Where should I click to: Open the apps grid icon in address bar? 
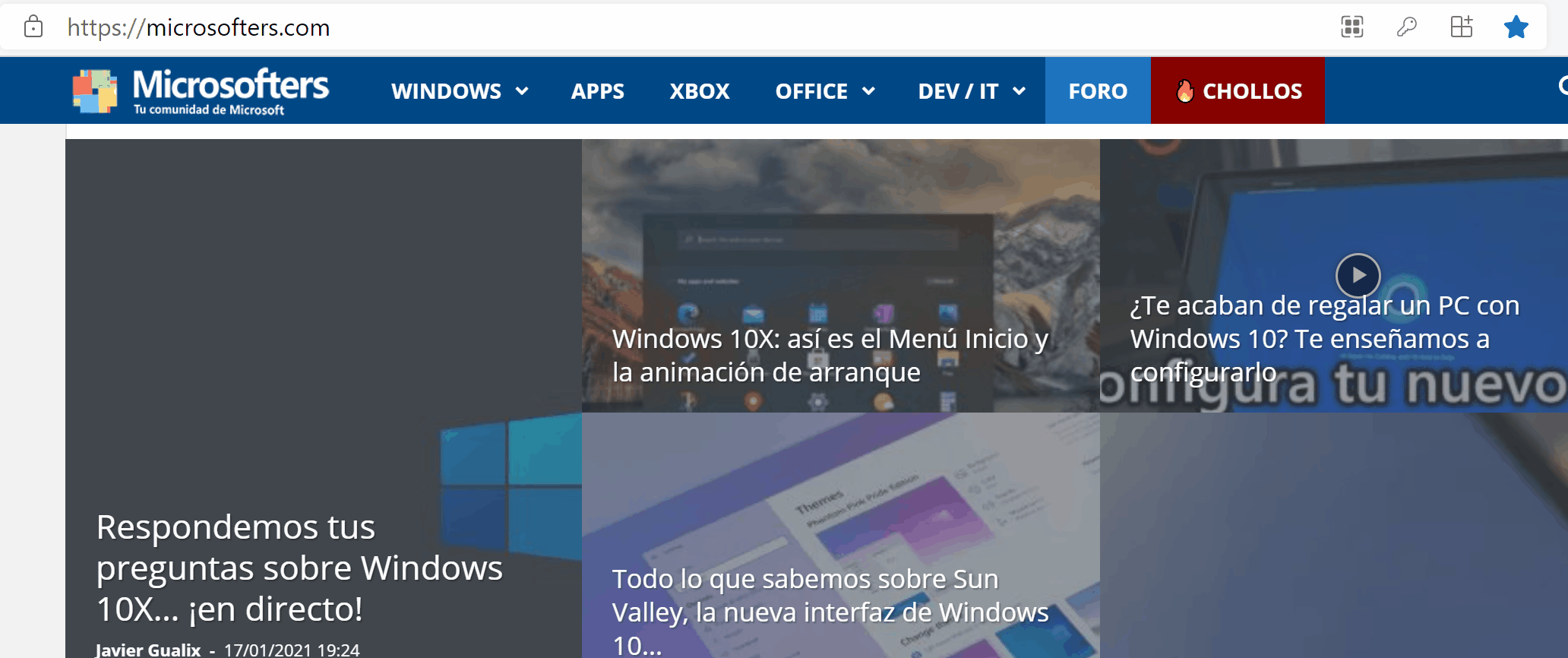(1352, 27)
